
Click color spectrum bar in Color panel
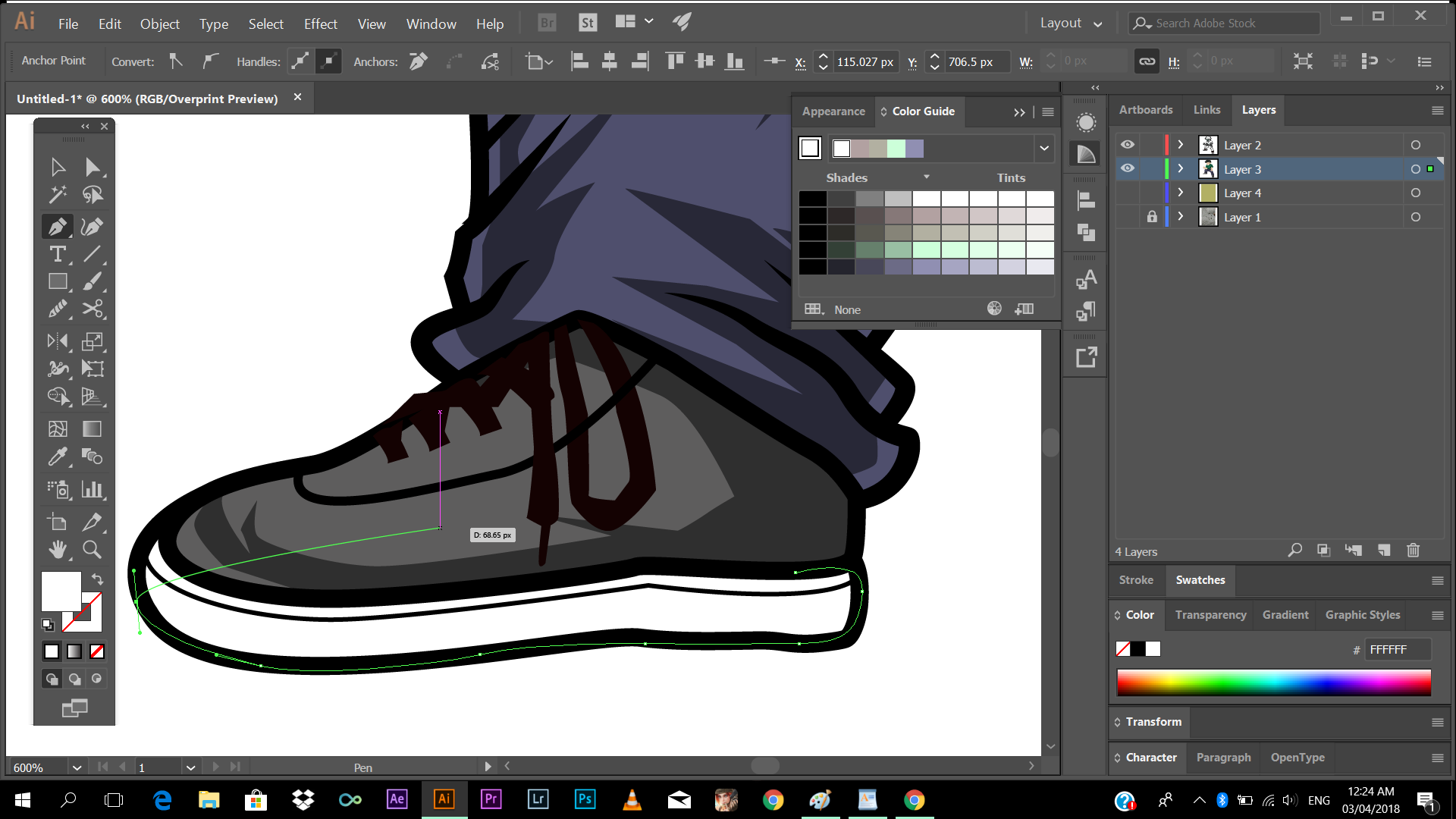pyautogui.click(x=1273, y=682)
